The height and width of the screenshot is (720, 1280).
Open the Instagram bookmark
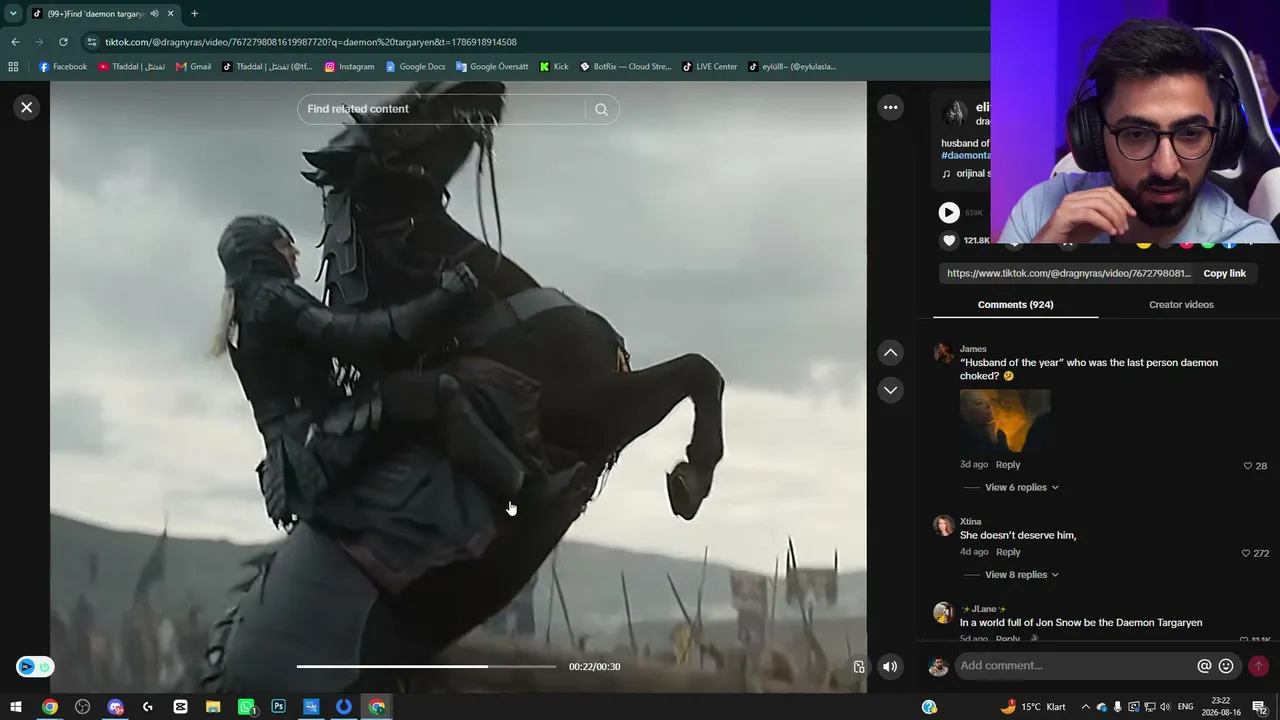click(349, 67)
